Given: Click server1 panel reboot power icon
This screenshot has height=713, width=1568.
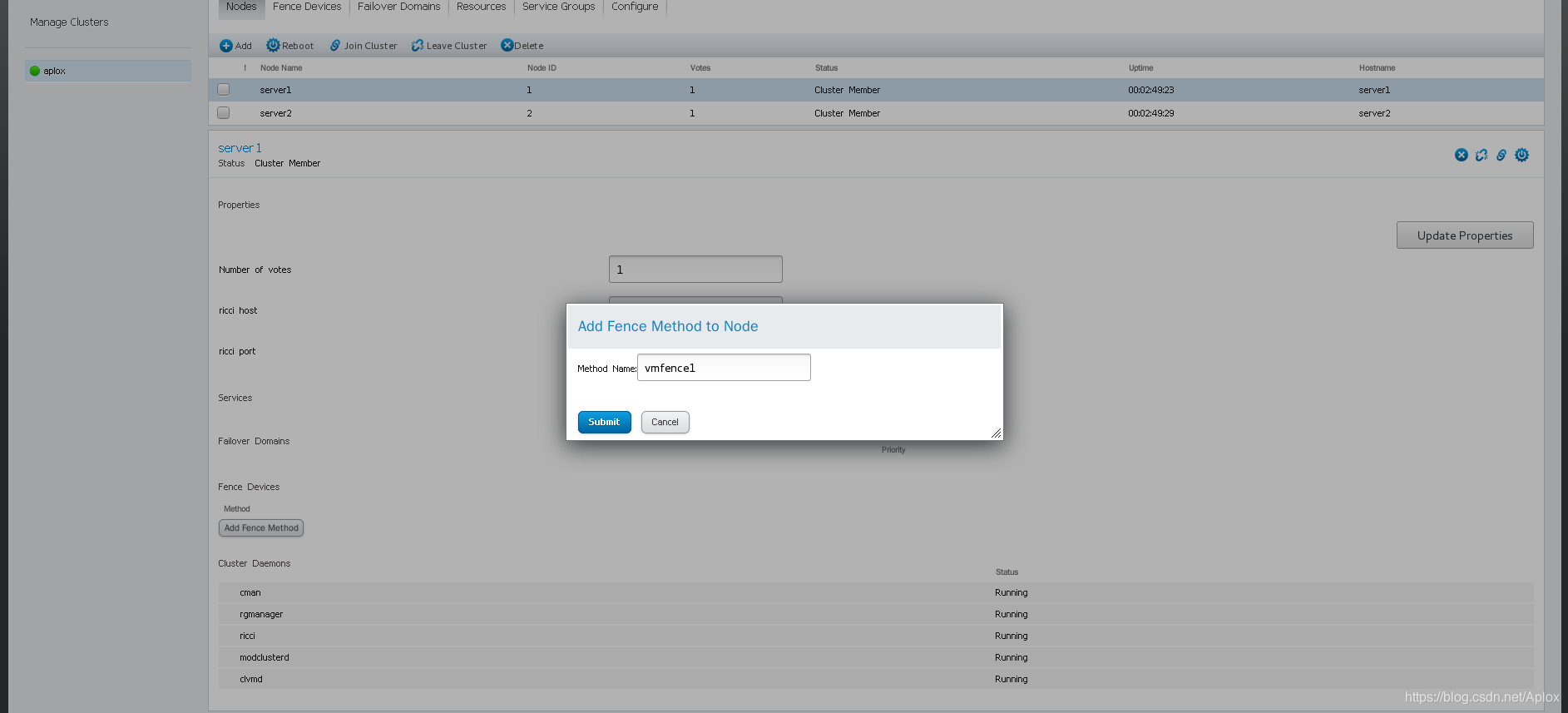Looking at the screenshot, I should coord(1521,155).
